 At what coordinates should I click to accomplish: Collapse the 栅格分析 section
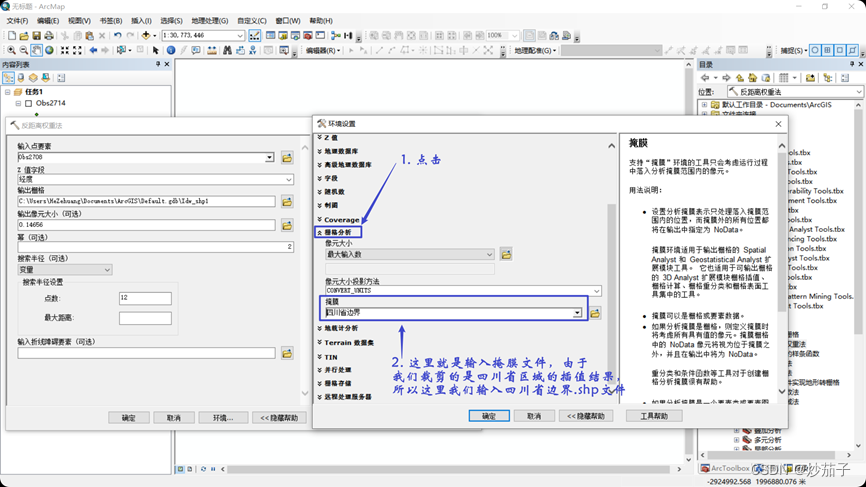[338, 232]
